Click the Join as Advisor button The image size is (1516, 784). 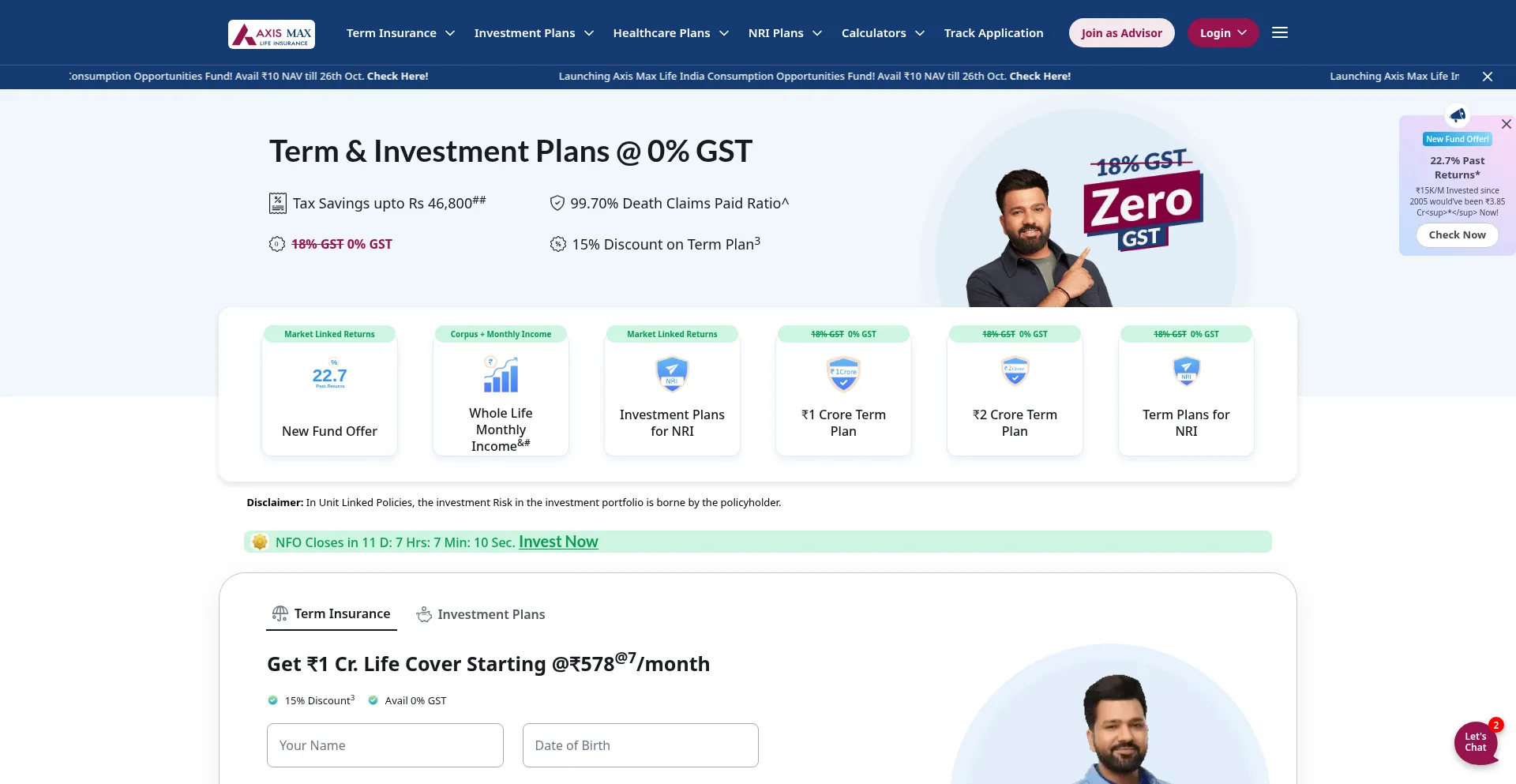click(x=1121, y=32)
